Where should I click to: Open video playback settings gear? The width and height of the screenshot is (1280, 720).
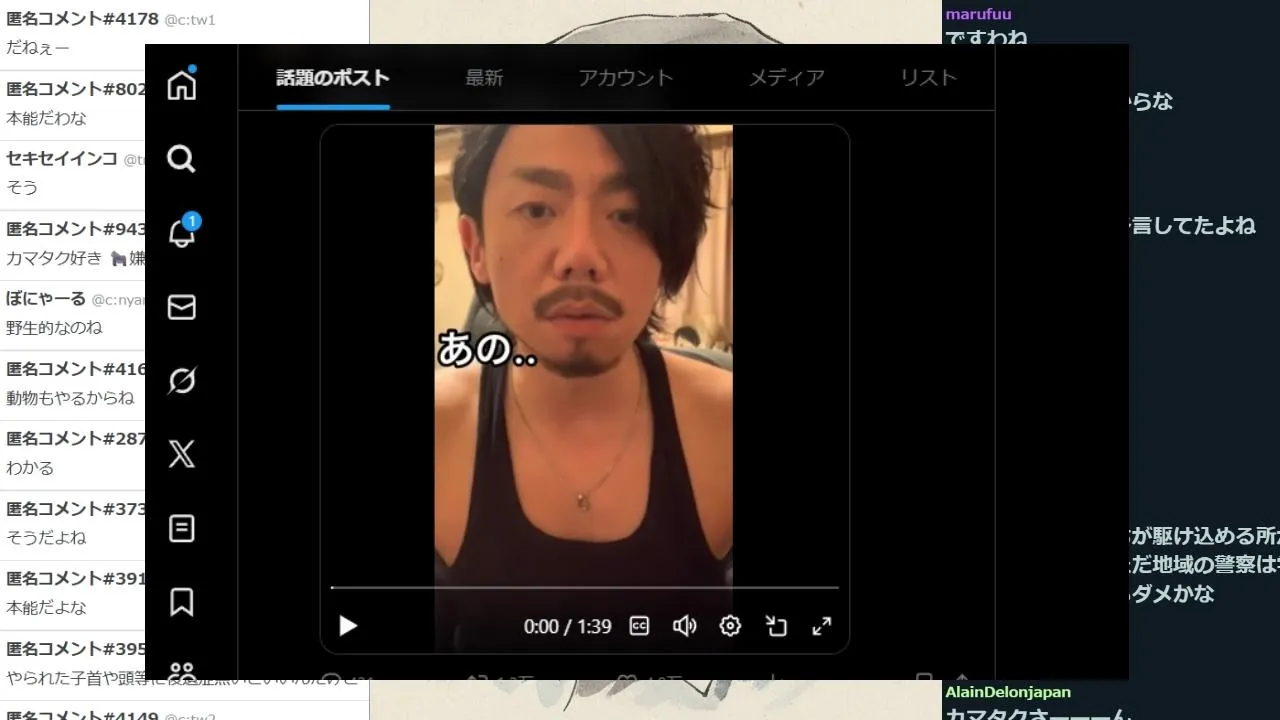(x=730, y=626)
